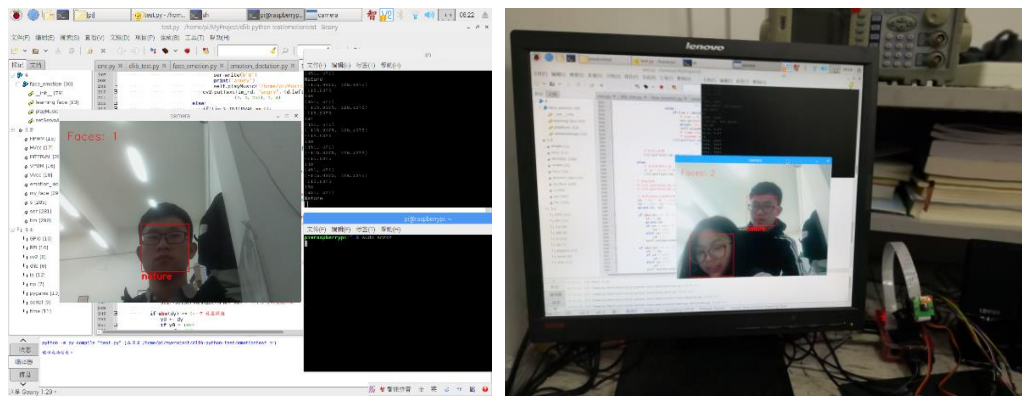Viewport: 1033px width, 406px height.
Task: Open the file manager in the taskbar
Action: pos(47,14)
